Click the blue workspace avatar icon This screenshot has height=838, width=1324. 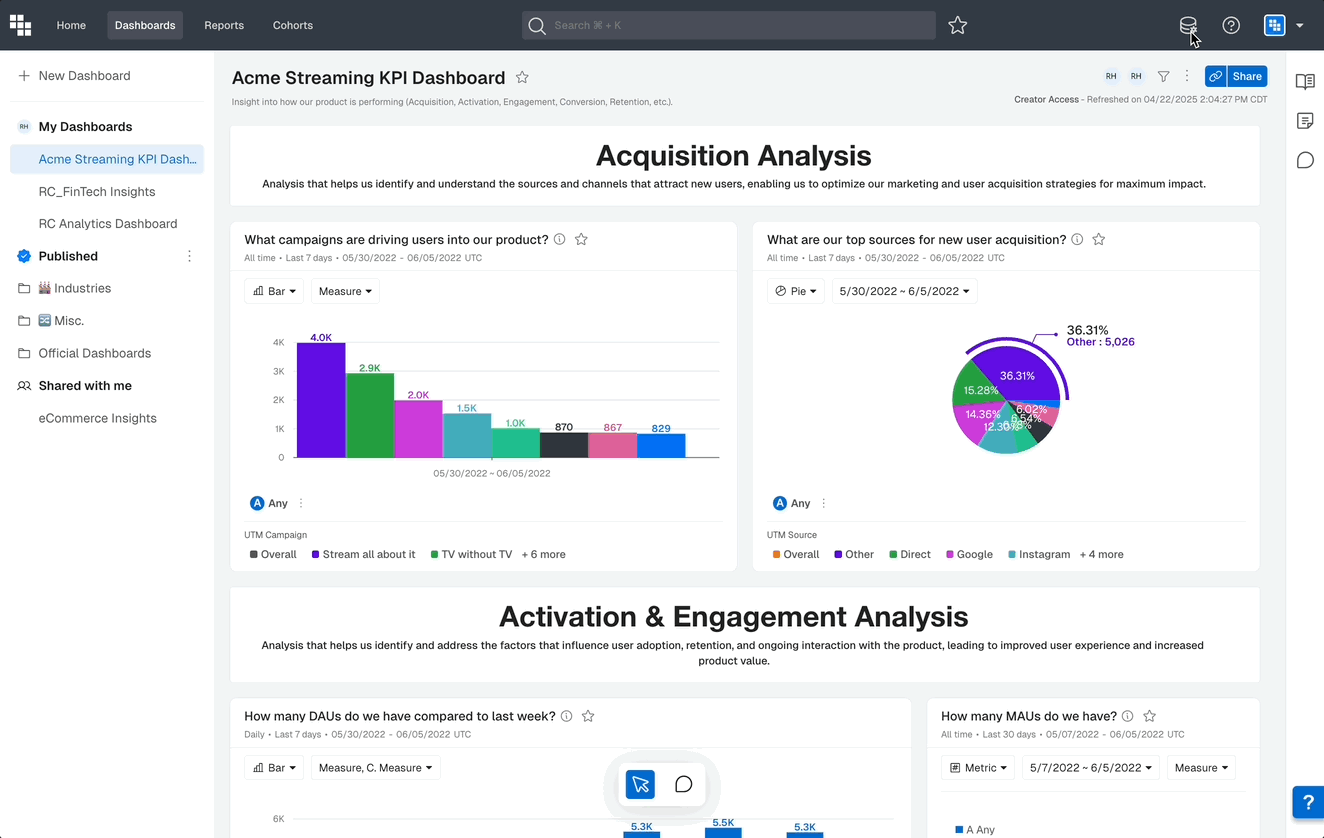[x=1274, y=25]
